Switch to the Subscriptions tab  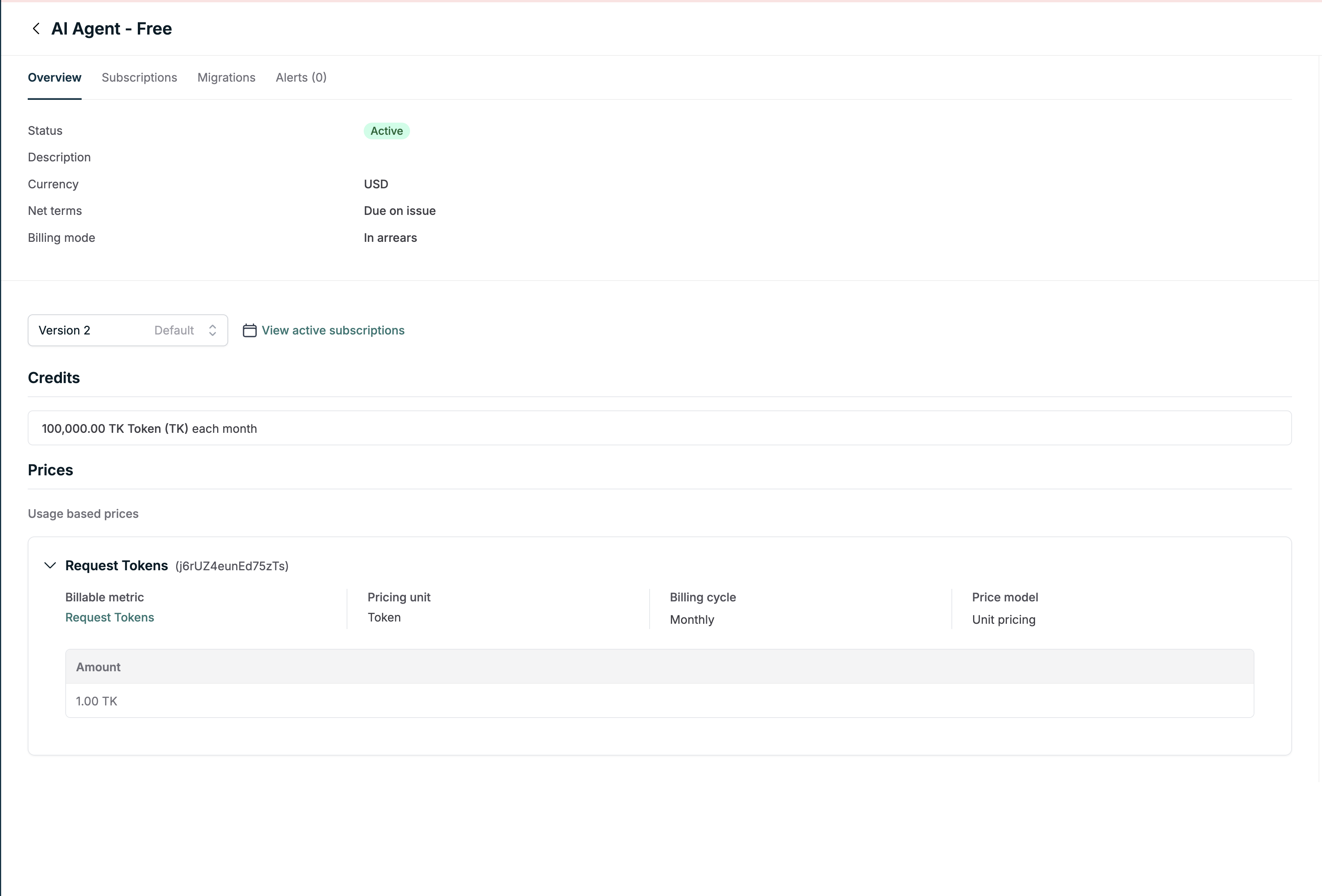[x=139, y=77]
